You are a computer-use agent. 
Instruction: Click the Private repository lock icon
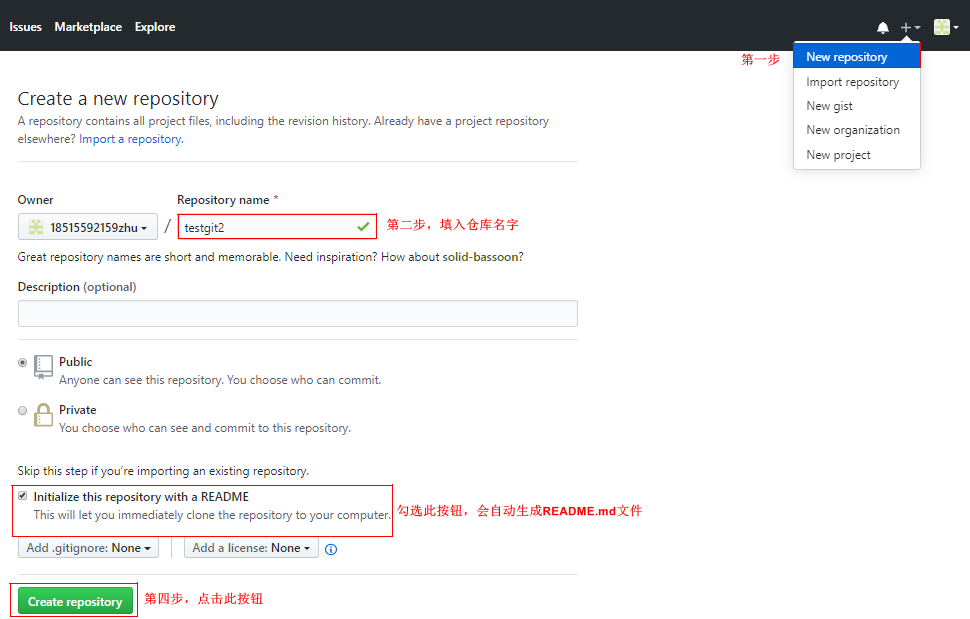pyautogui.click(x=43, y=415)
